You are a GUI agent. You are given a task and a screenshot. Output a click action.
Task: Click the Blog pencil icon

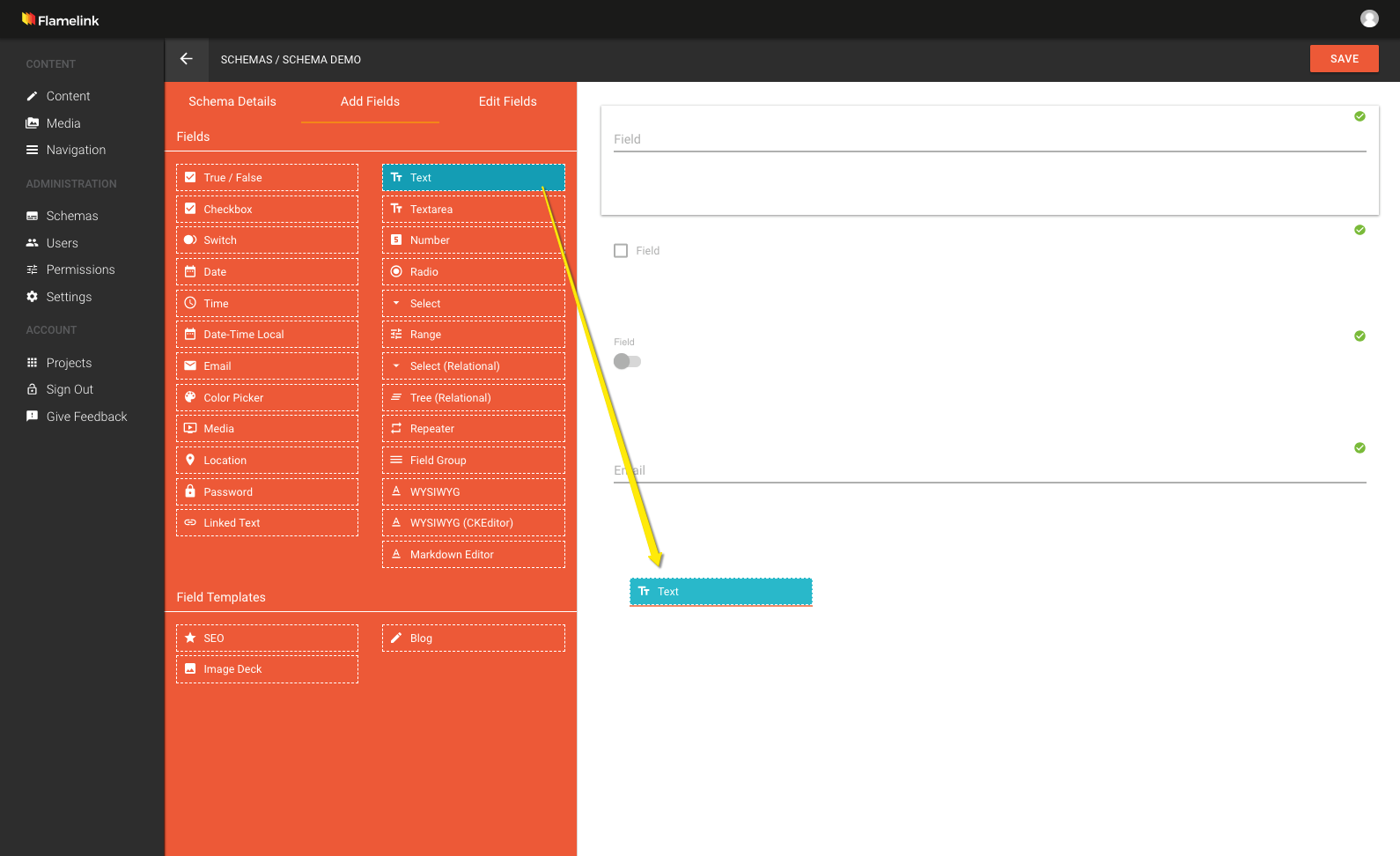[396, 638]
